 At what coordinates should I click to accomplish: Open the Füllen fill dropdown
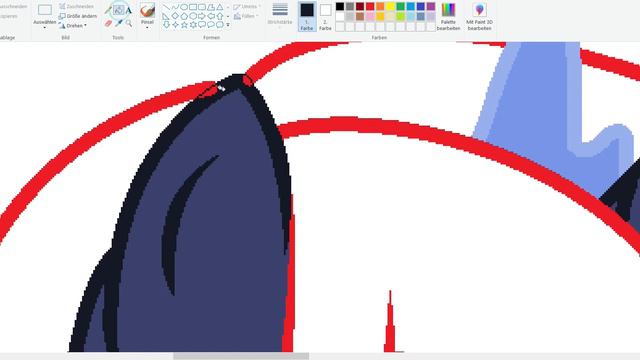(x=246, y=16)
